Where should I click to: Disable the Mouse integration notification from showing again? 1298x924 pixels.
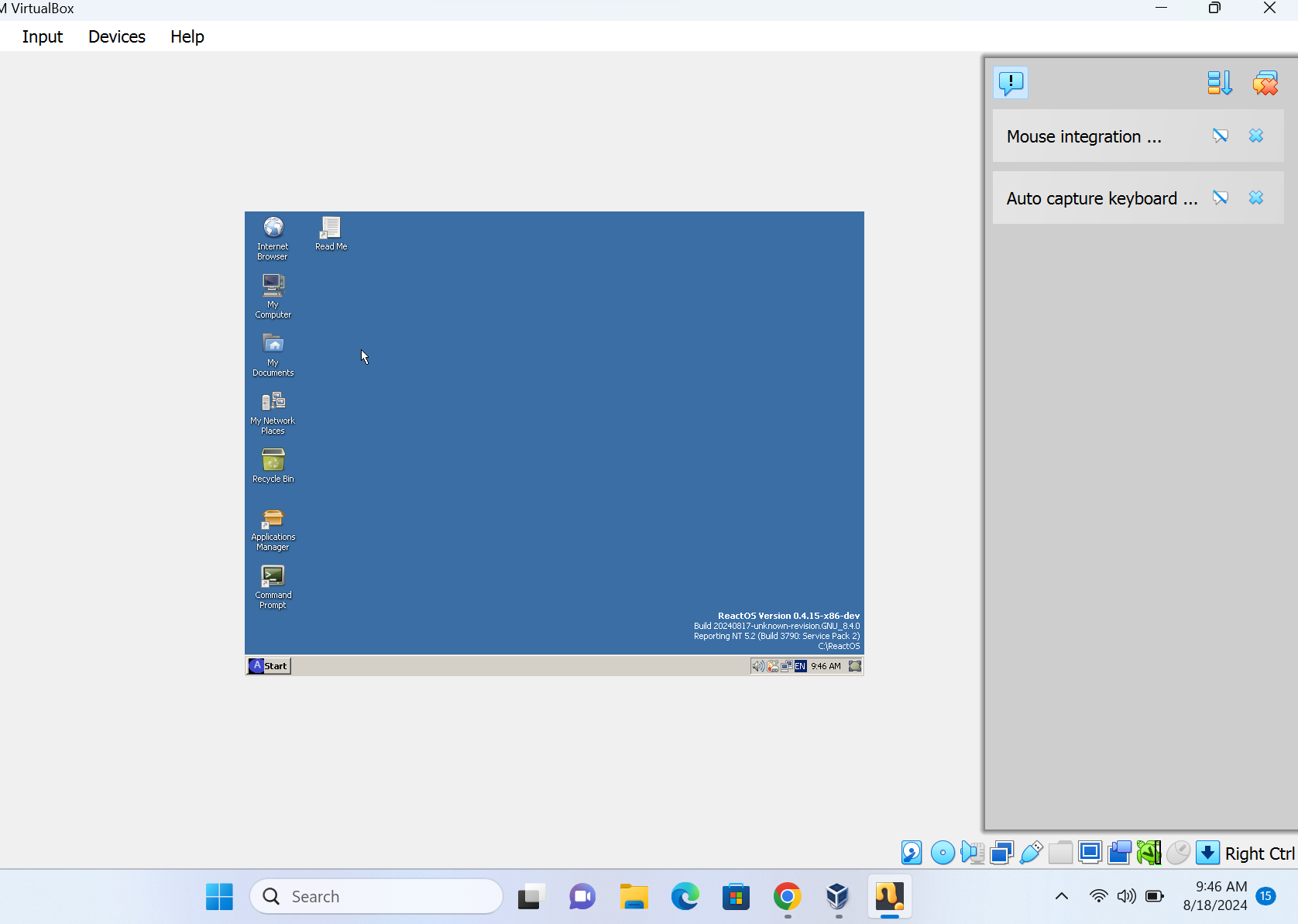[1220, 135]
